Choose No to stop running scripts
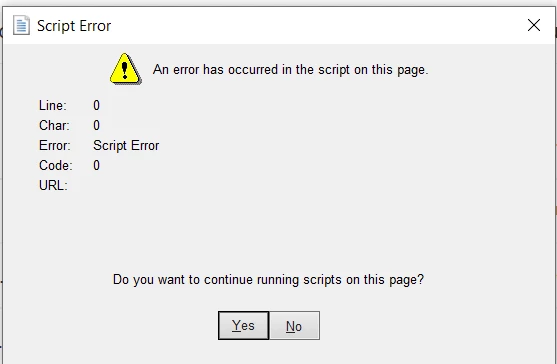The width and height of the screenshot is (557, 364). pos(294,326)
